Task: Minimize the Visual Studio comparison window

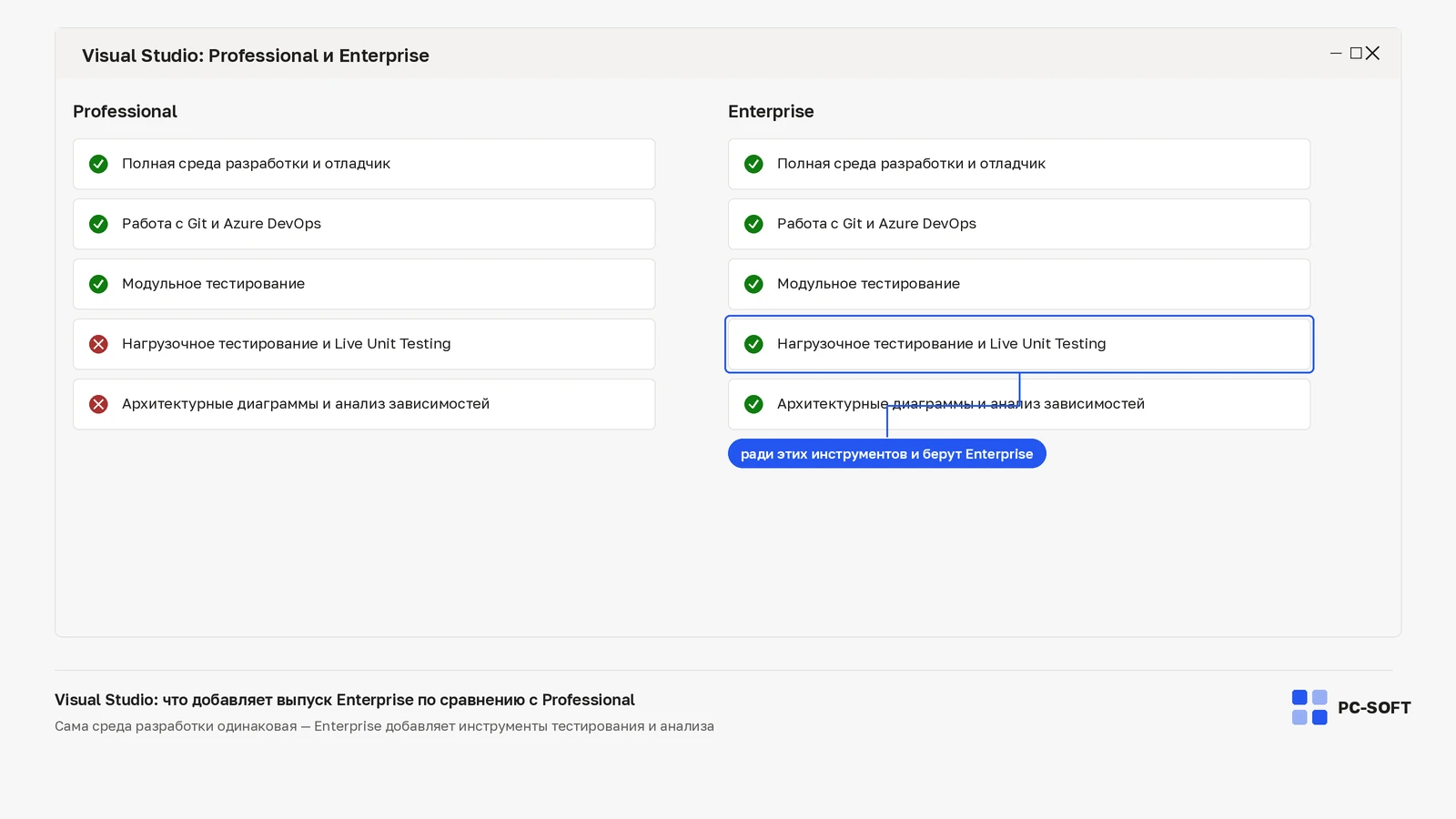Action: [x=1336, y=54]
